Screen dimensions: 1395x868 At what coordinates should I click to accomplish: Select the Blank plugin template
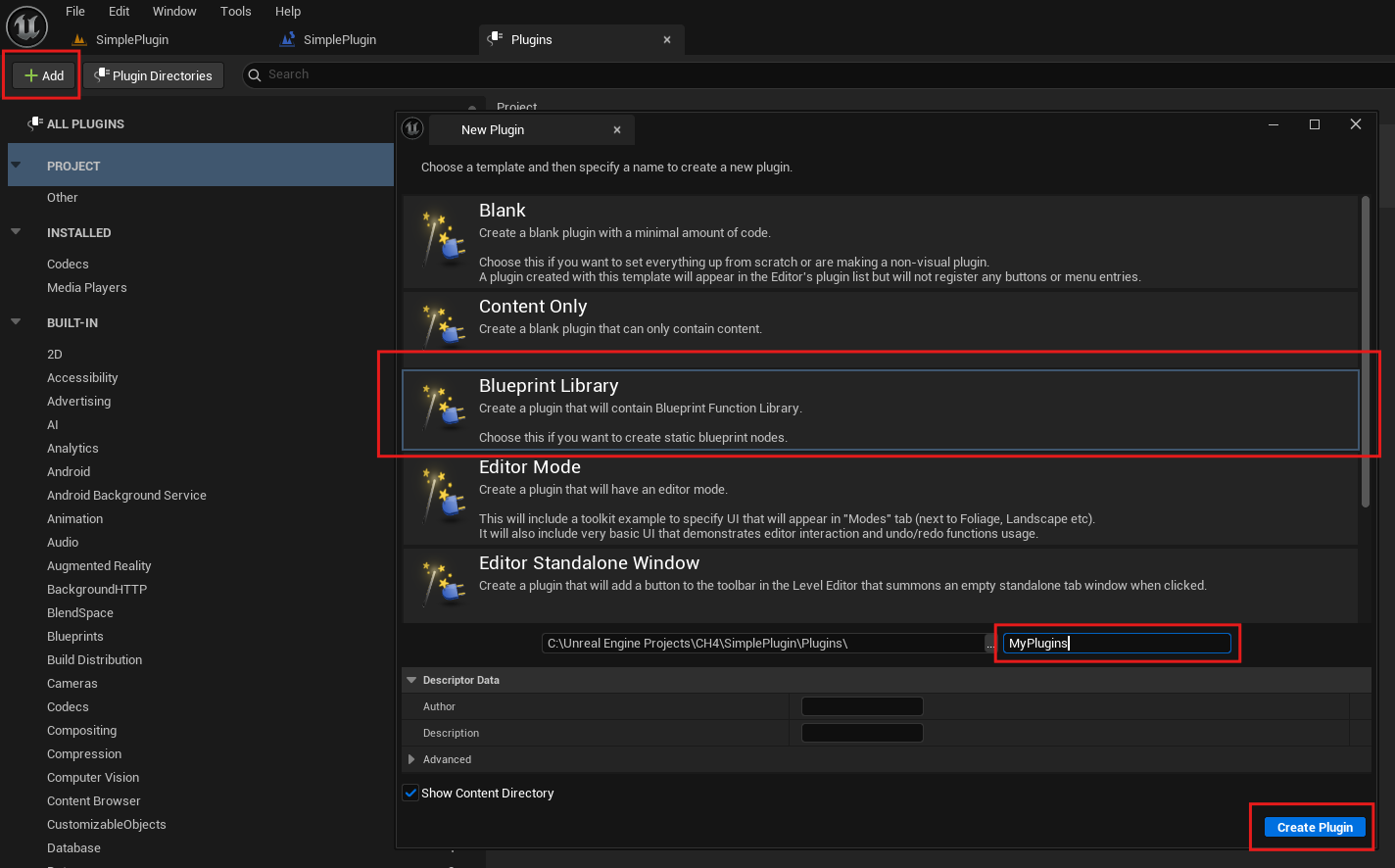click(881, 242)
